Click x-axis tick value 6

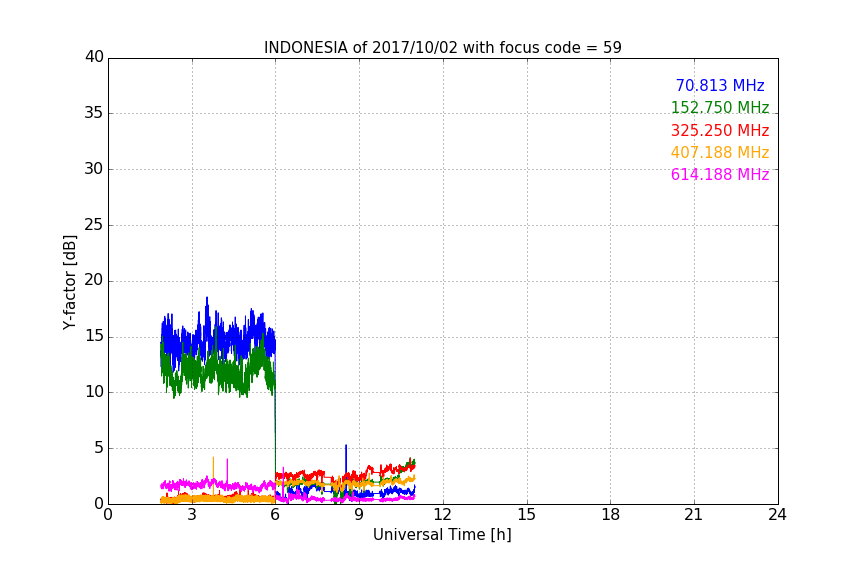point(276,515)
